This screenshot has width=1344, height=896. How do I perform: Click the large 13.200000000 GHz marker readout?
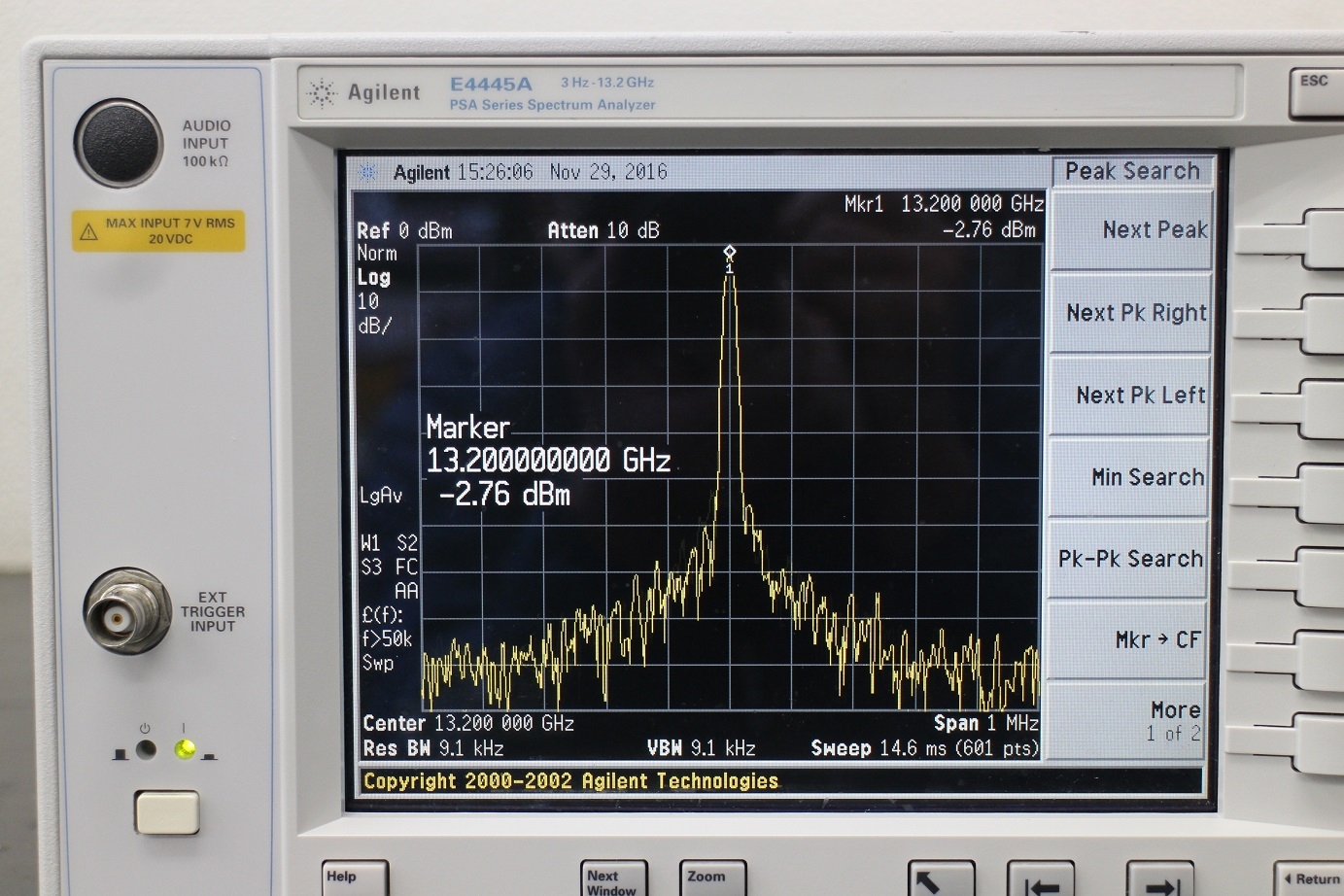(x=549, y=460)
